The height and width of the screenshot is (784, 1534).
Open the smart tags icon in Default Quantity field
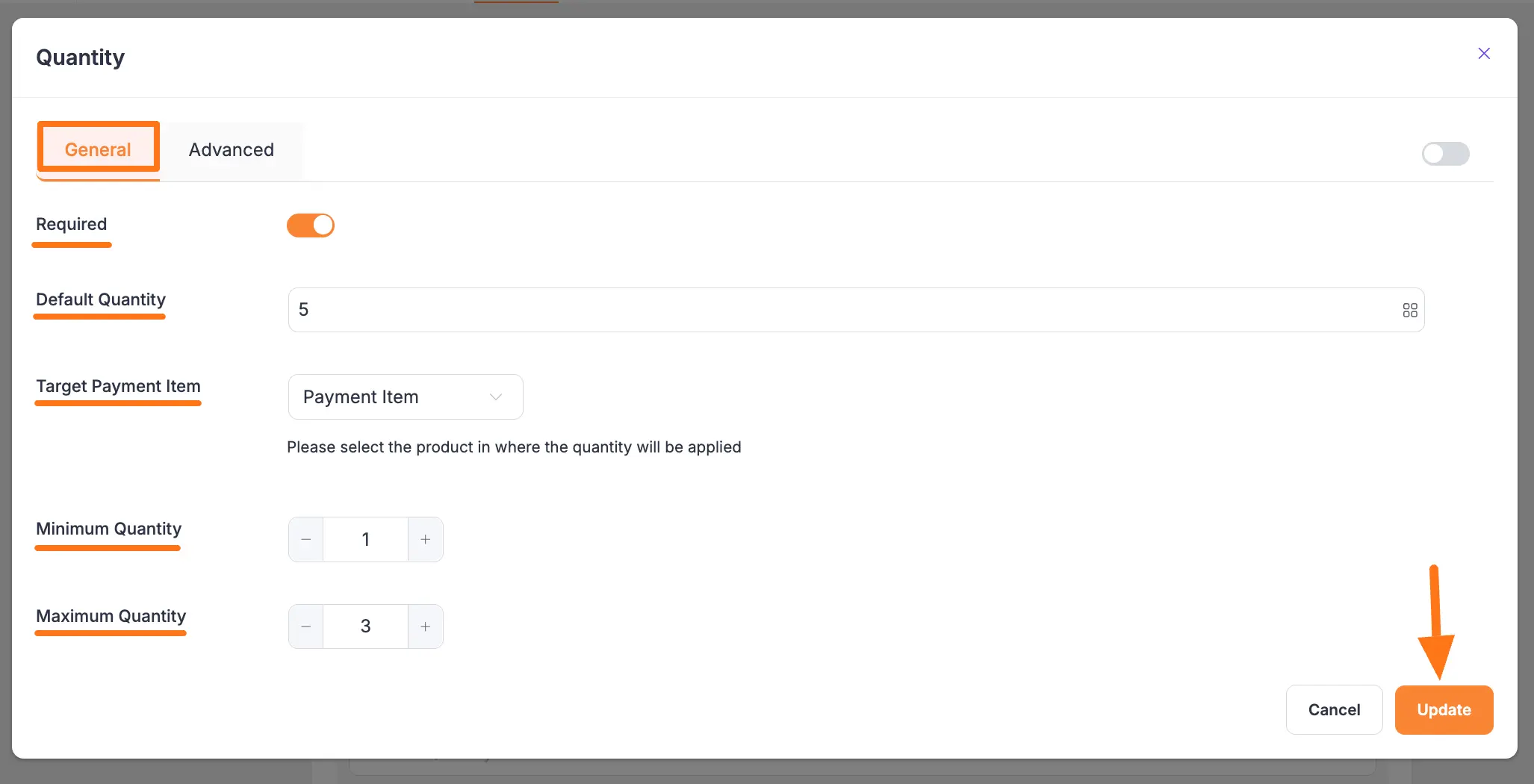1410,309
